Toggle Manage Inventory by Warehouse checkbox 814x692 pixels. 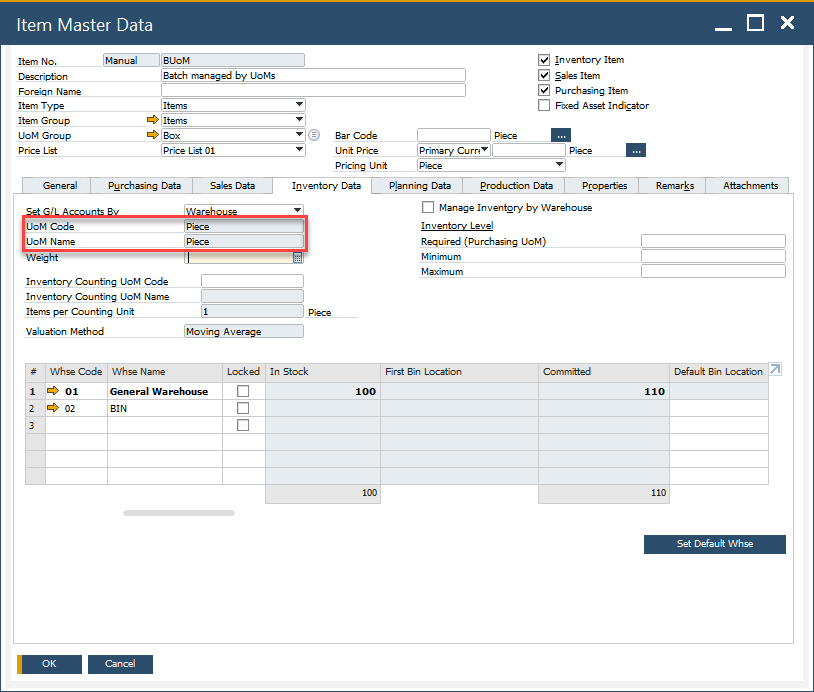click(x=428, y=208)
